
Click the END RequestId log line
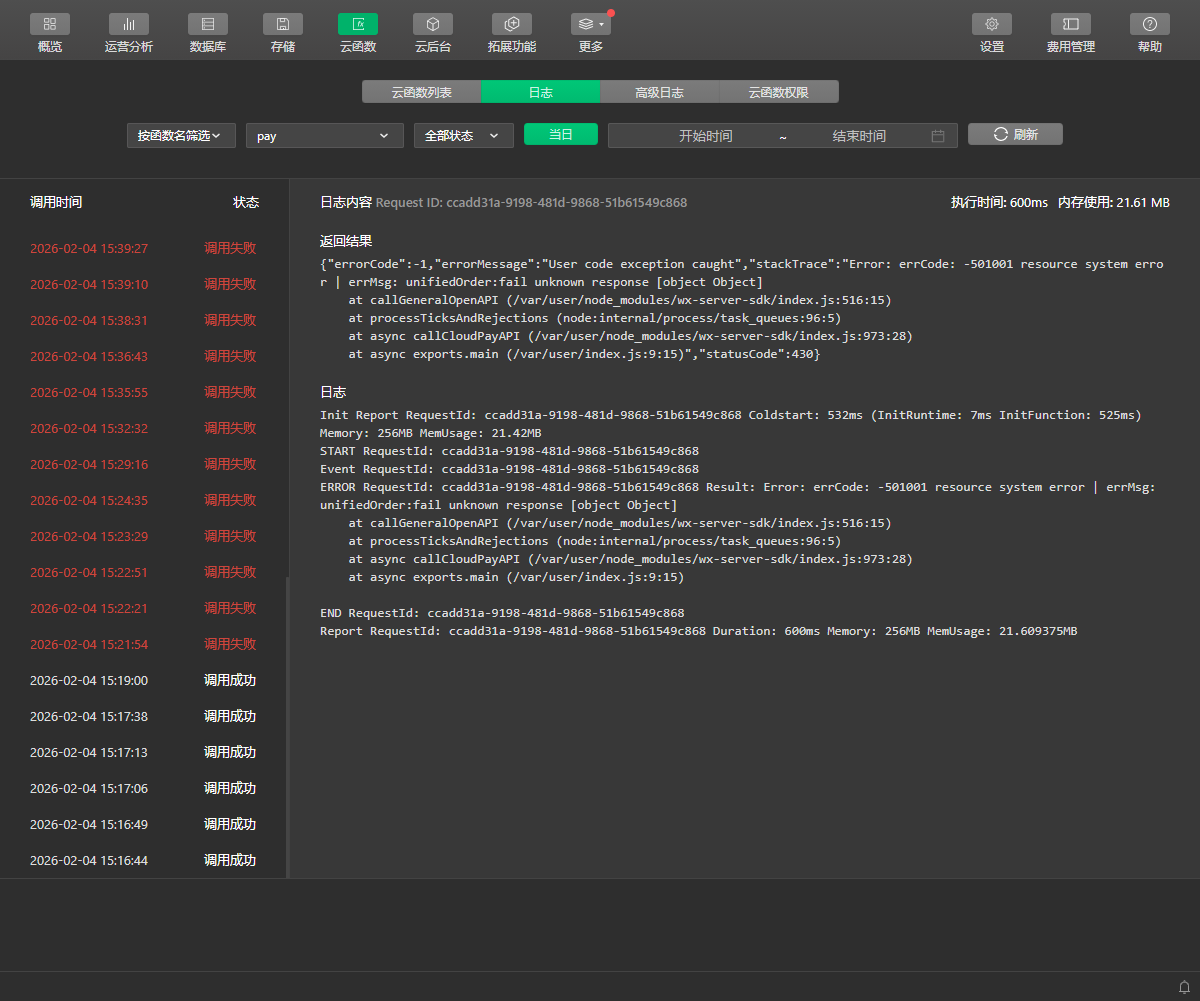pyautogui.click(x=502, y=613)
